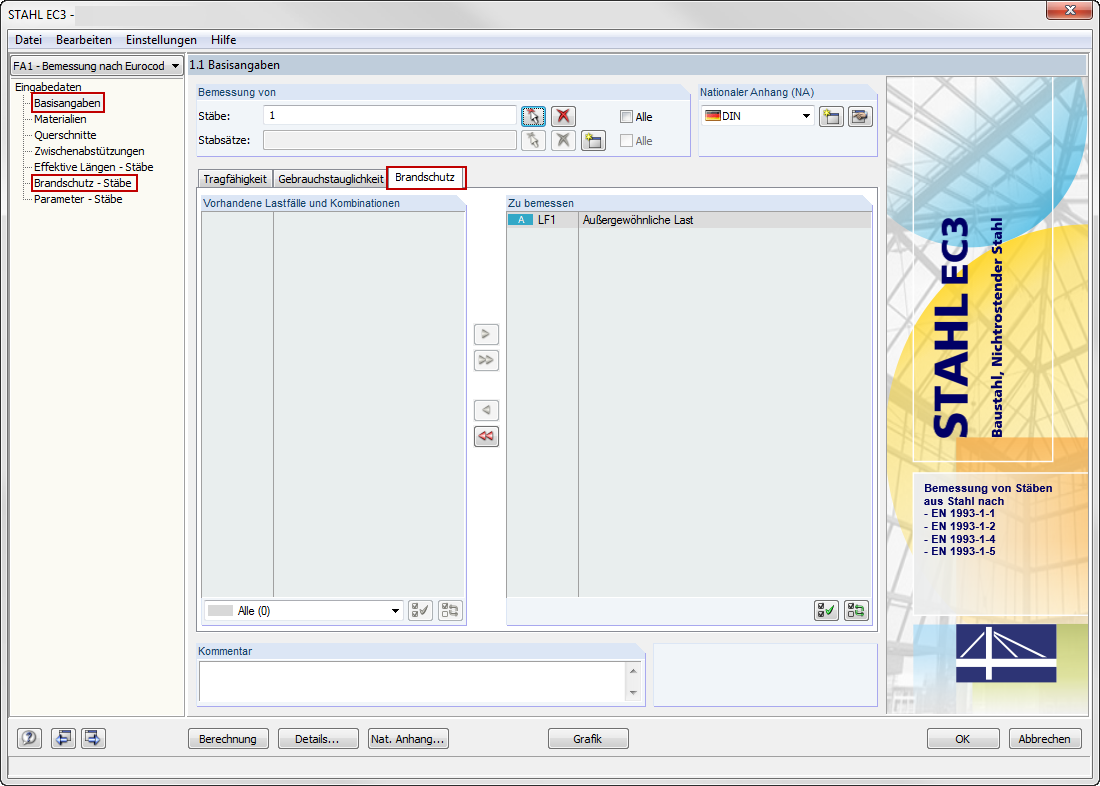Open the Bearbeiten menu
This screenshot has height=786, width=1100.
click(84, 40)
